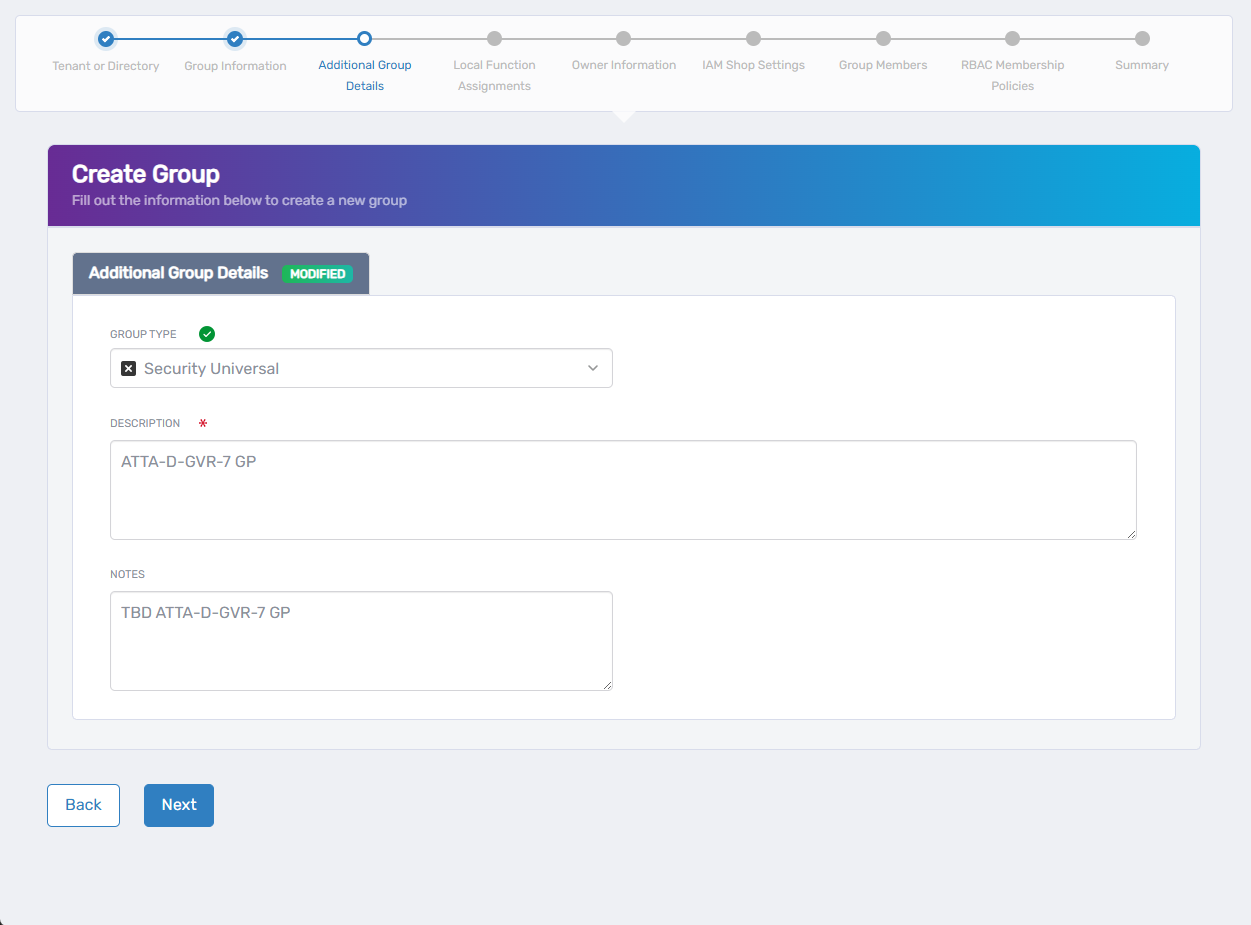
Task: Click the Group Information completed step circle
Action: click(x=235, y=39)
